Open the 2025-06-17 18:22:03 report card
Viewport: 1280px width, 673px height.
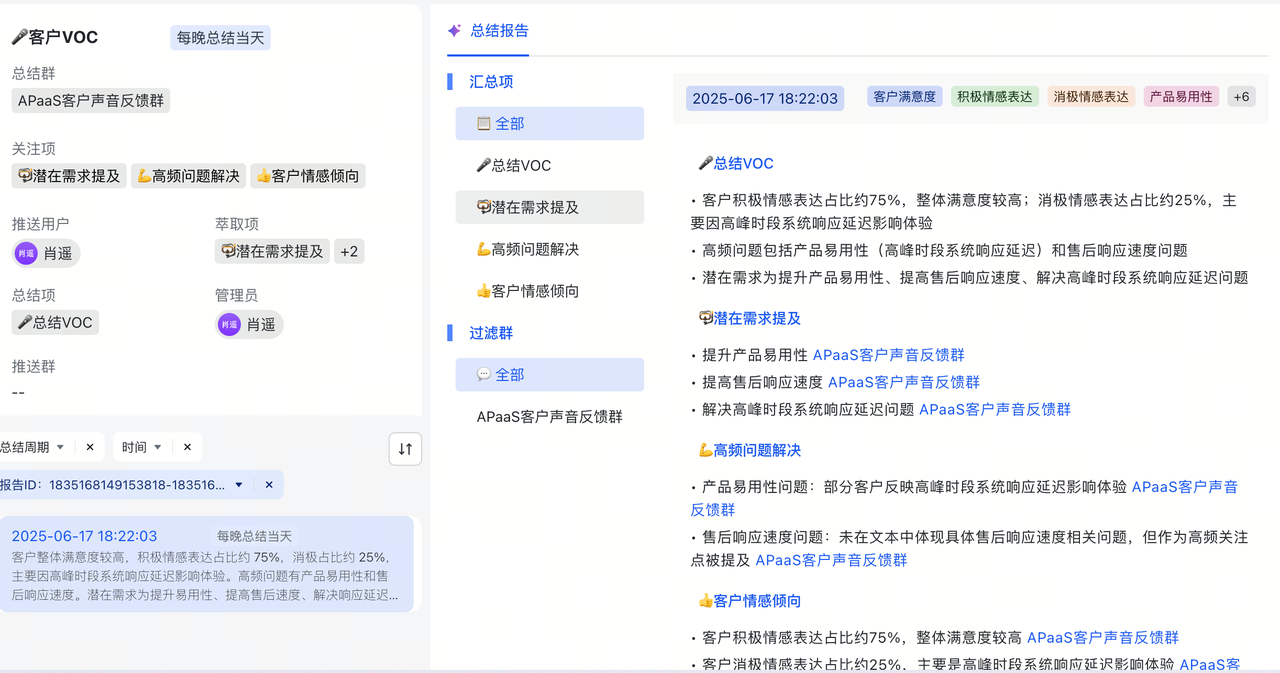coord(205,564)
